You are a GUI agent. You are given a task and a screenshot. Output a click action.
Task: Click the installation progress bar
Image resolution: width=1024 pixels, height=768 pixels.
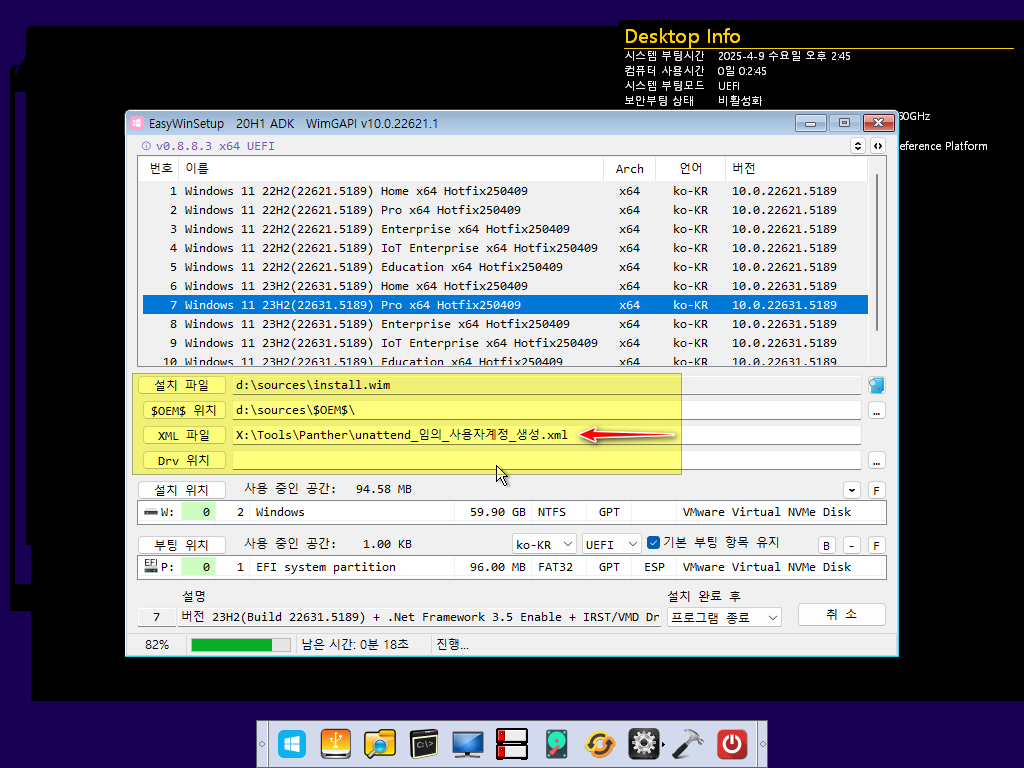[x=241, y=645]
